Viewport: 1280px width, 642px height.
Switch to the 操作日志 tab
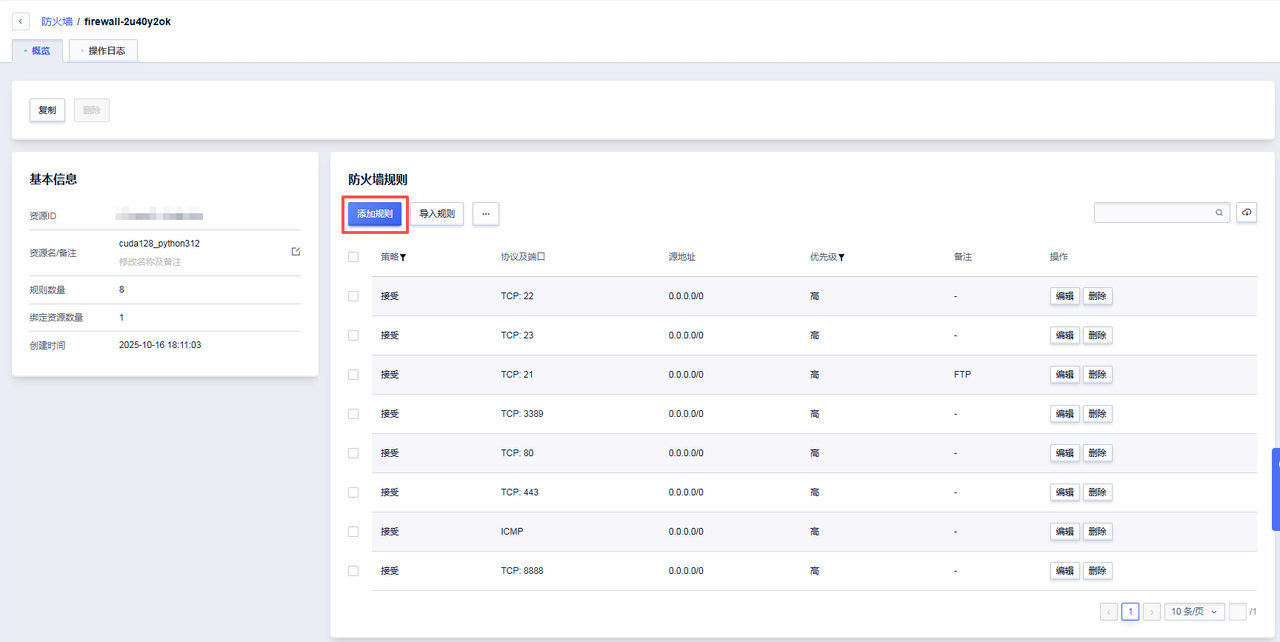[x=103, y=51]
